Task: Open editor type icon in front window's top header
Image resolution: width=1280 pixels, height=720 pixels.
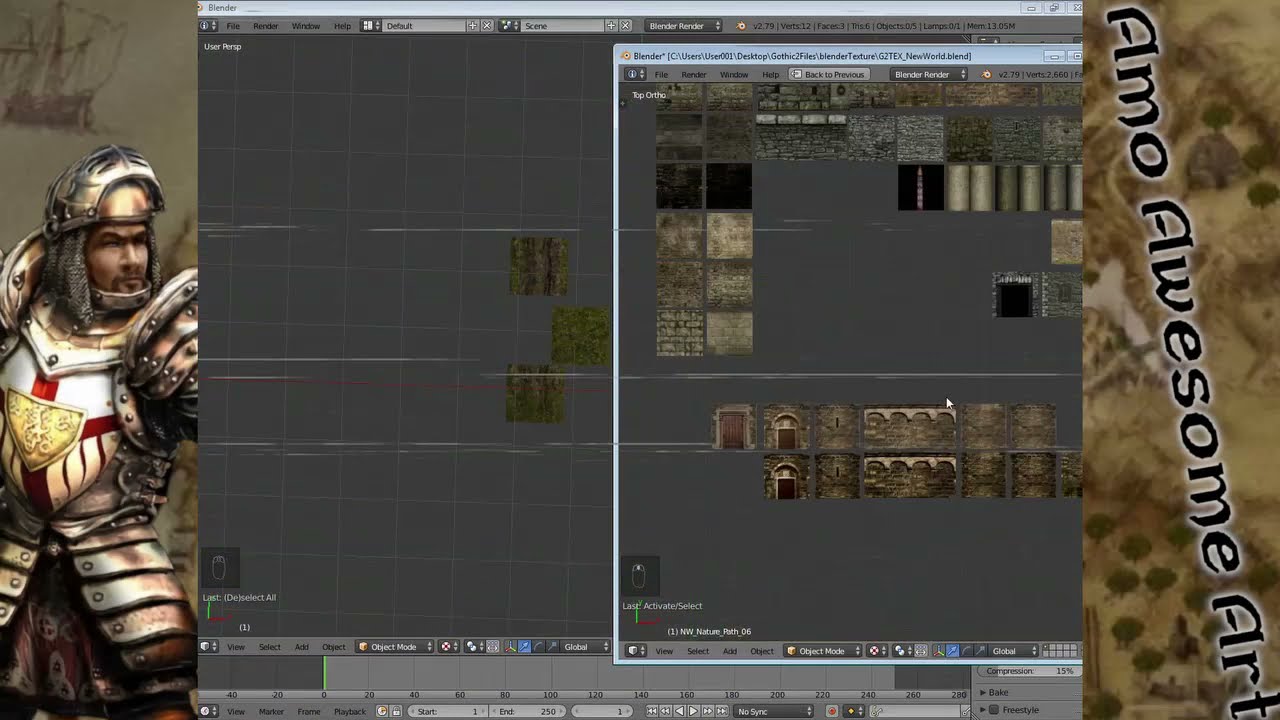Action: (633, 74)
